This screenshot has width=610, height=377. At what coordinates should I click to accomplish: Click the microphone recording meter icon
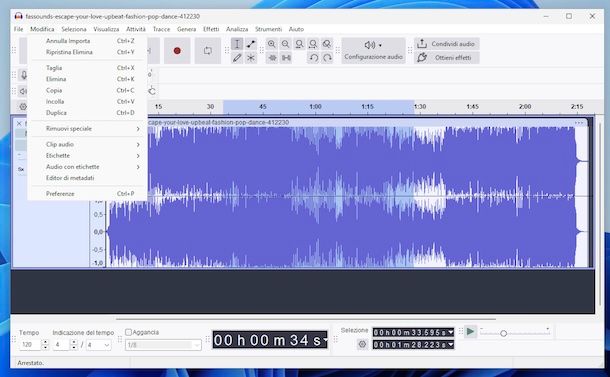point(24,75)
